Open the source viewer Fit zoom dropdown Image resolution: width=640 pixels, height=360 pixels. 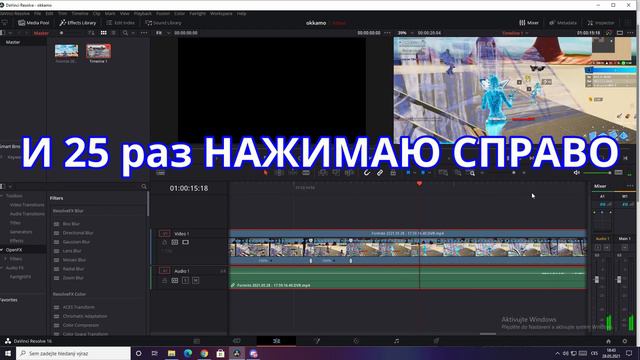coord(162,33)
